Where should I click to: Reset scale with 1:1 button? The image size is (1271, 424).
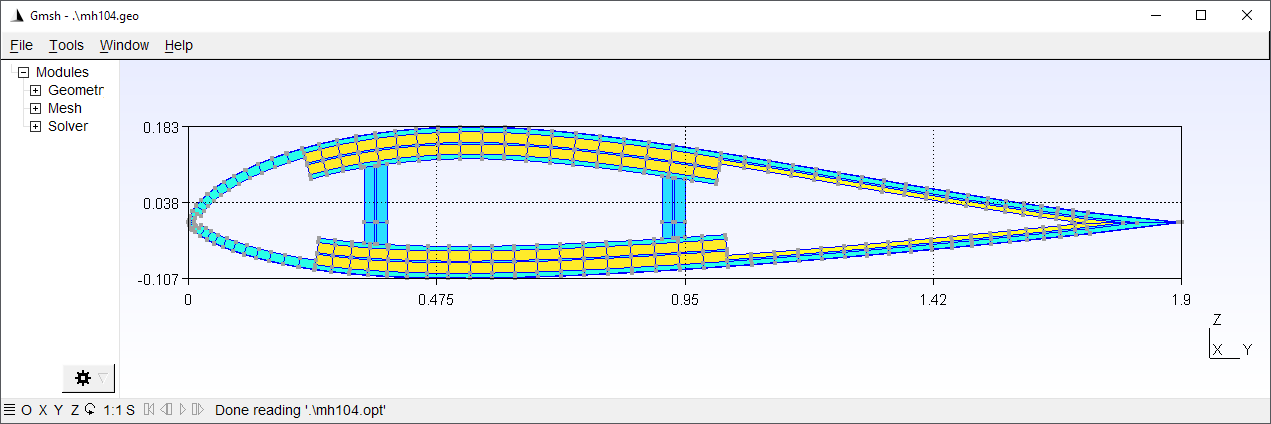click(x=113, y=409)
